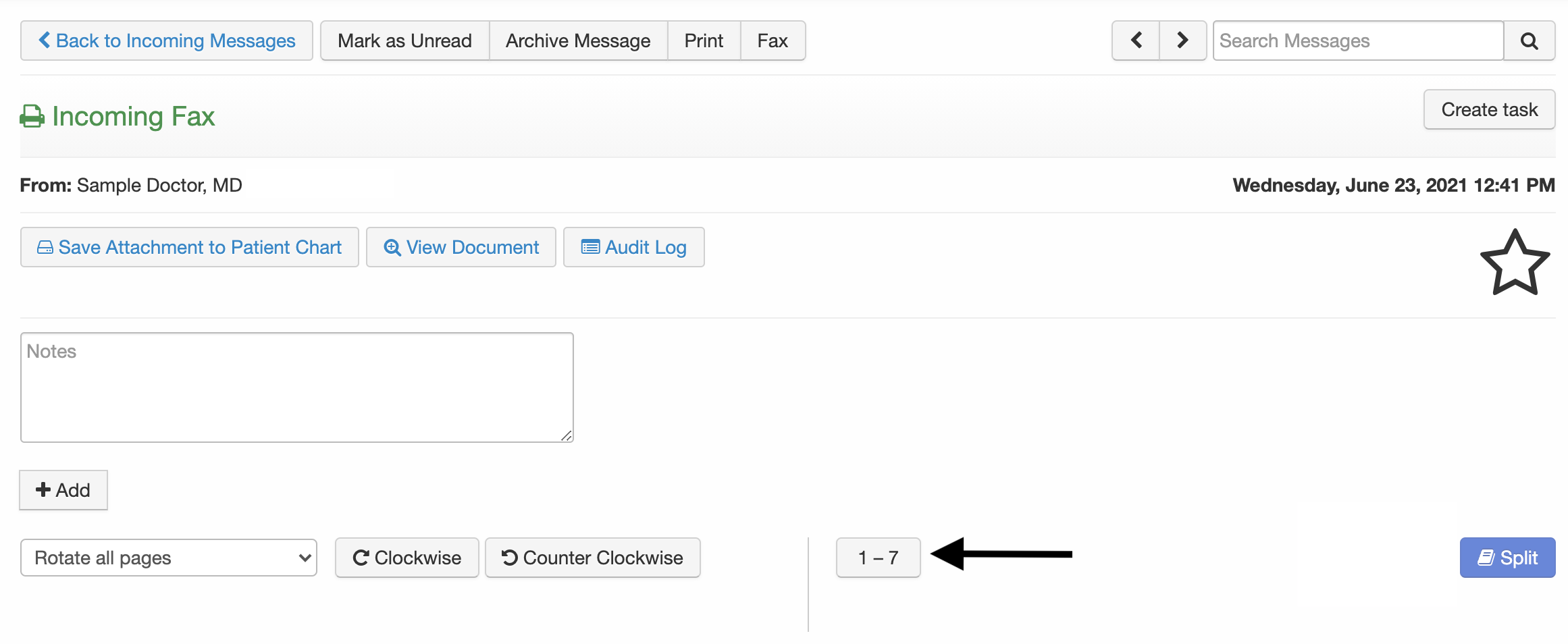Open the Rotate all pages dropdown
The height and width of the screenshot is (644, 1568).
coord(169,558)
